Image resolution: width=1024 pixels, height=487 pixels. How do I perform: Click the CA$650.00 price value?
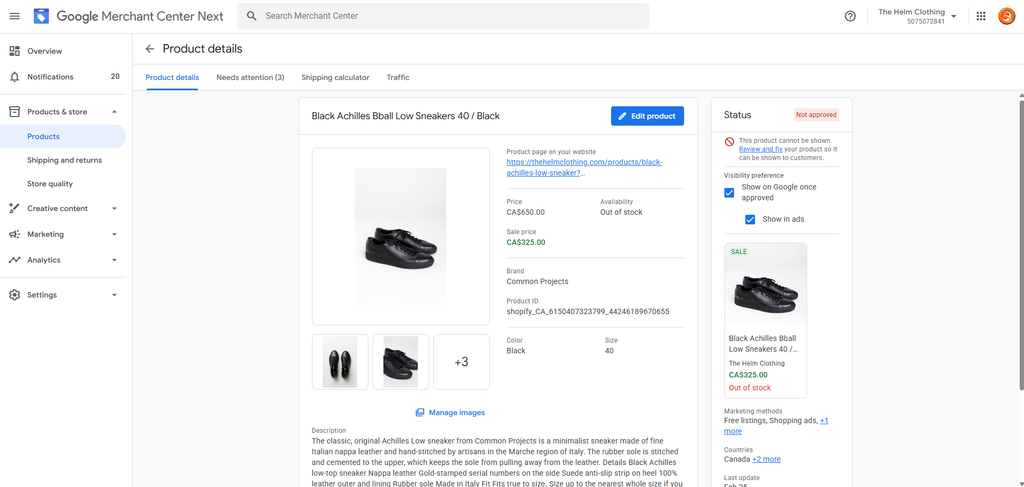[x=526, y=212]
